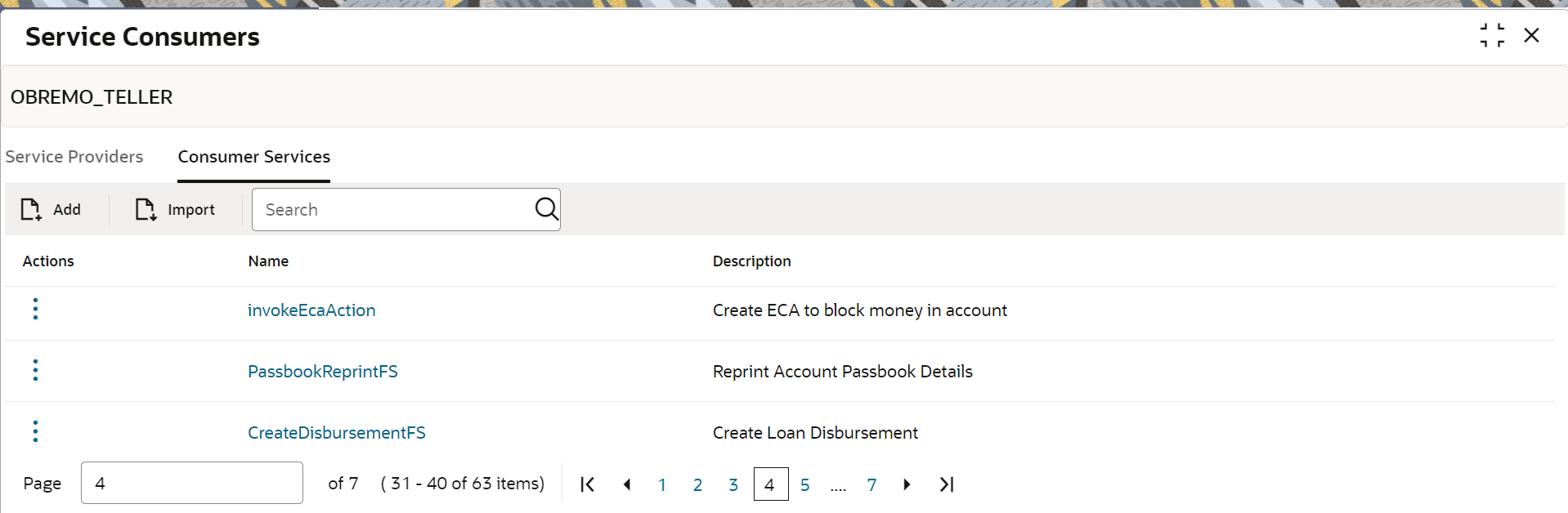
Task: Click the Page number input box
Action: click(x=192, y=483)
